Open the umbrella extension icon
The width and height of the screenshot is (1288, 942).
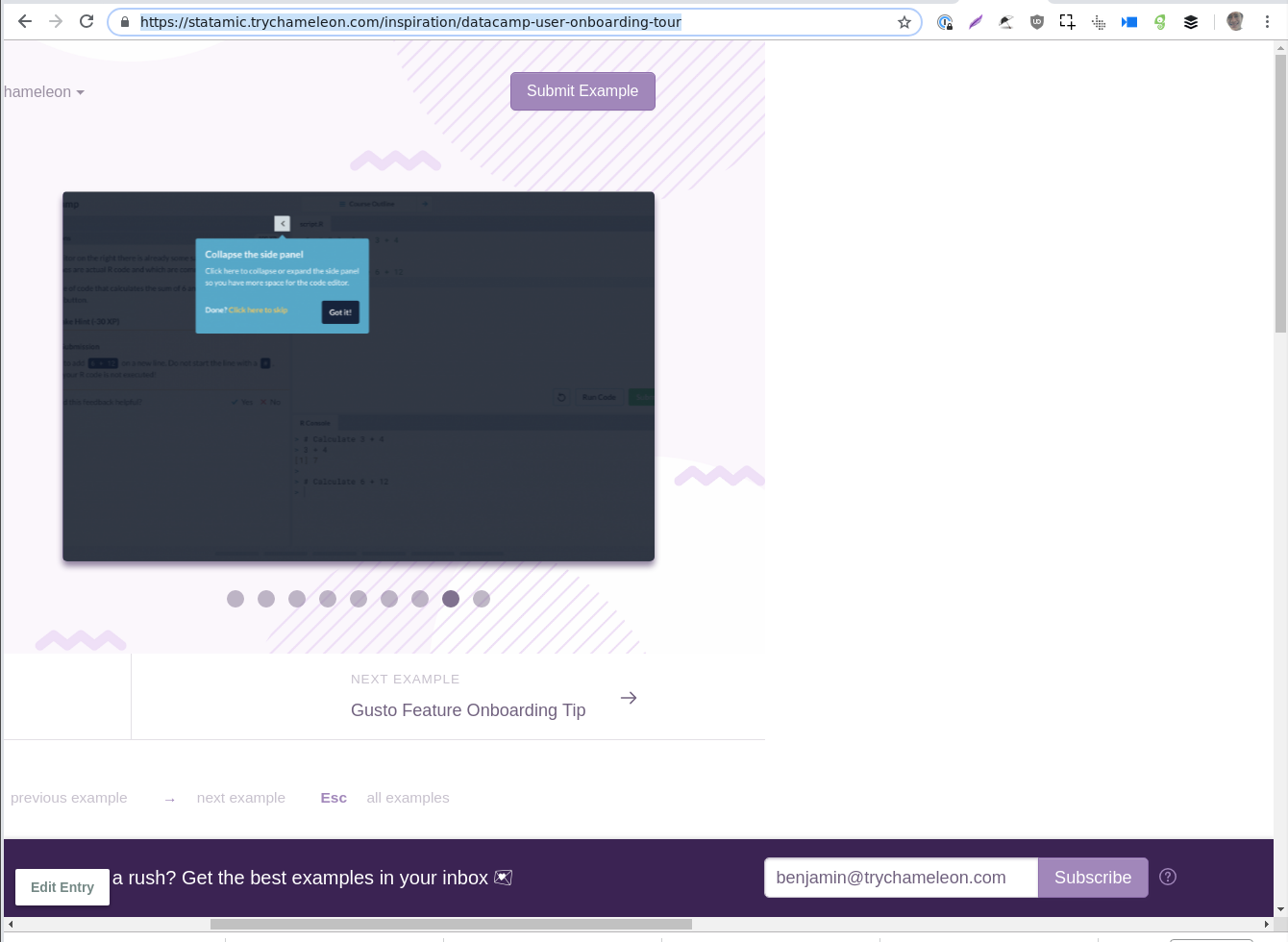point(1006,22)
